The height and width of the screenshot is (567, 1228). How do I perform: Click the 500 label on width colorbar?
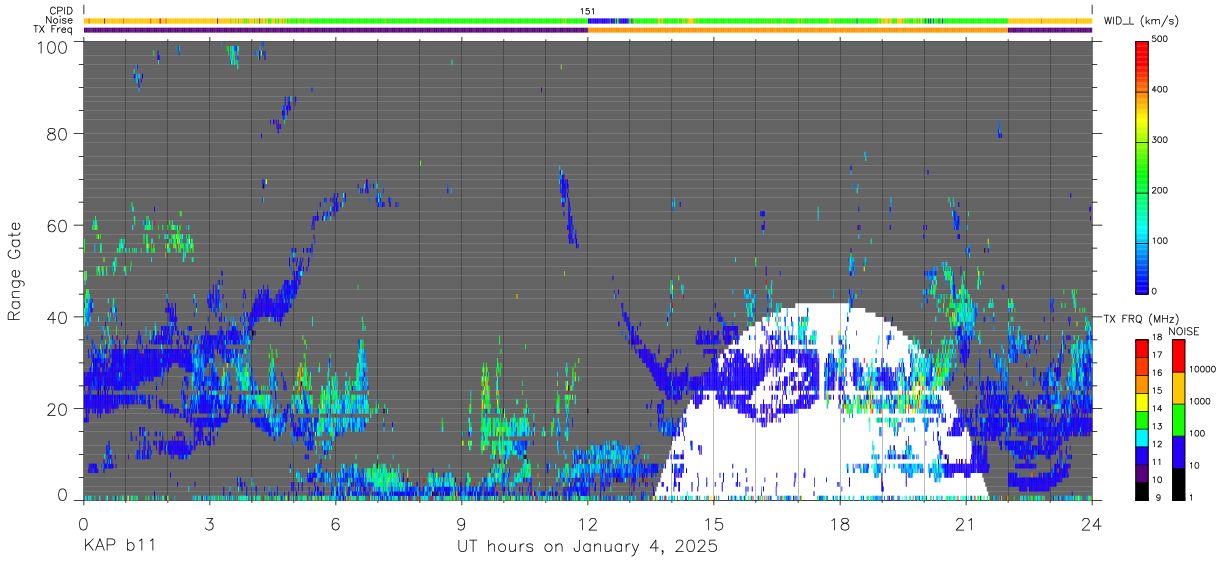[x=1162, y=40]
